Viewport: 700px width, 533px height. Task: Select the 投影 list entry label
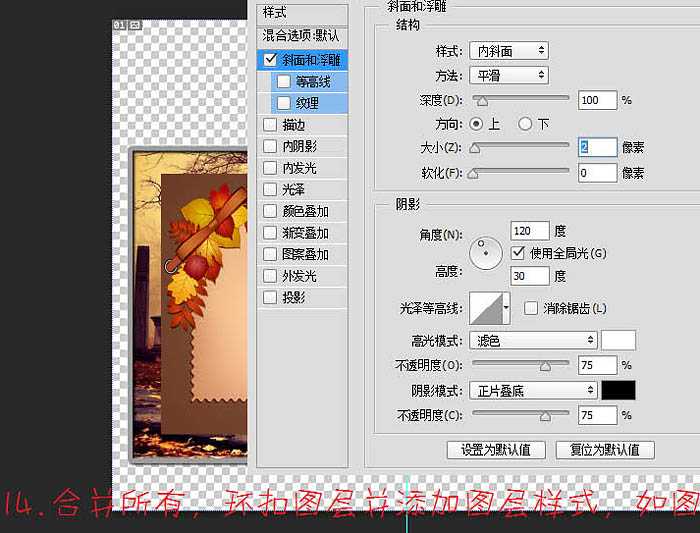click(x=293, y=297)
